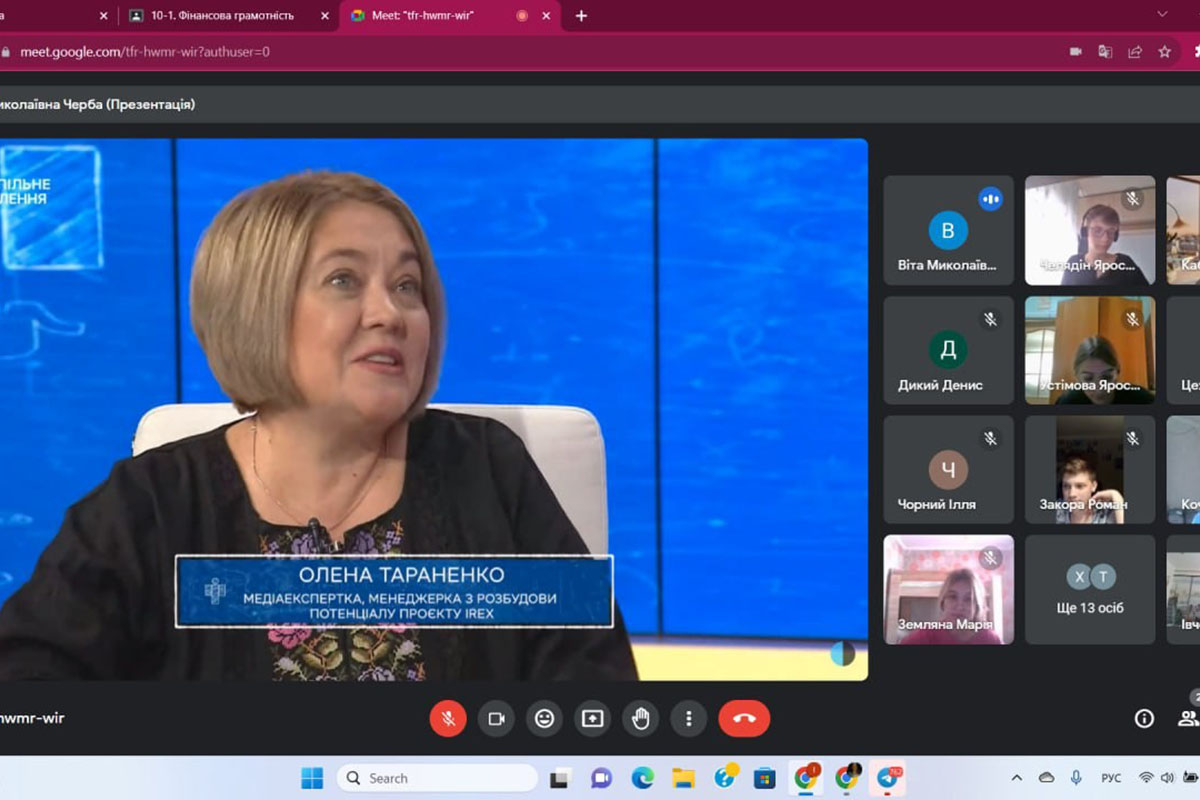Open the second Chrome profile taskbar icon
This screenshot has width=1200, height=800.
click(x=848, y=777)
